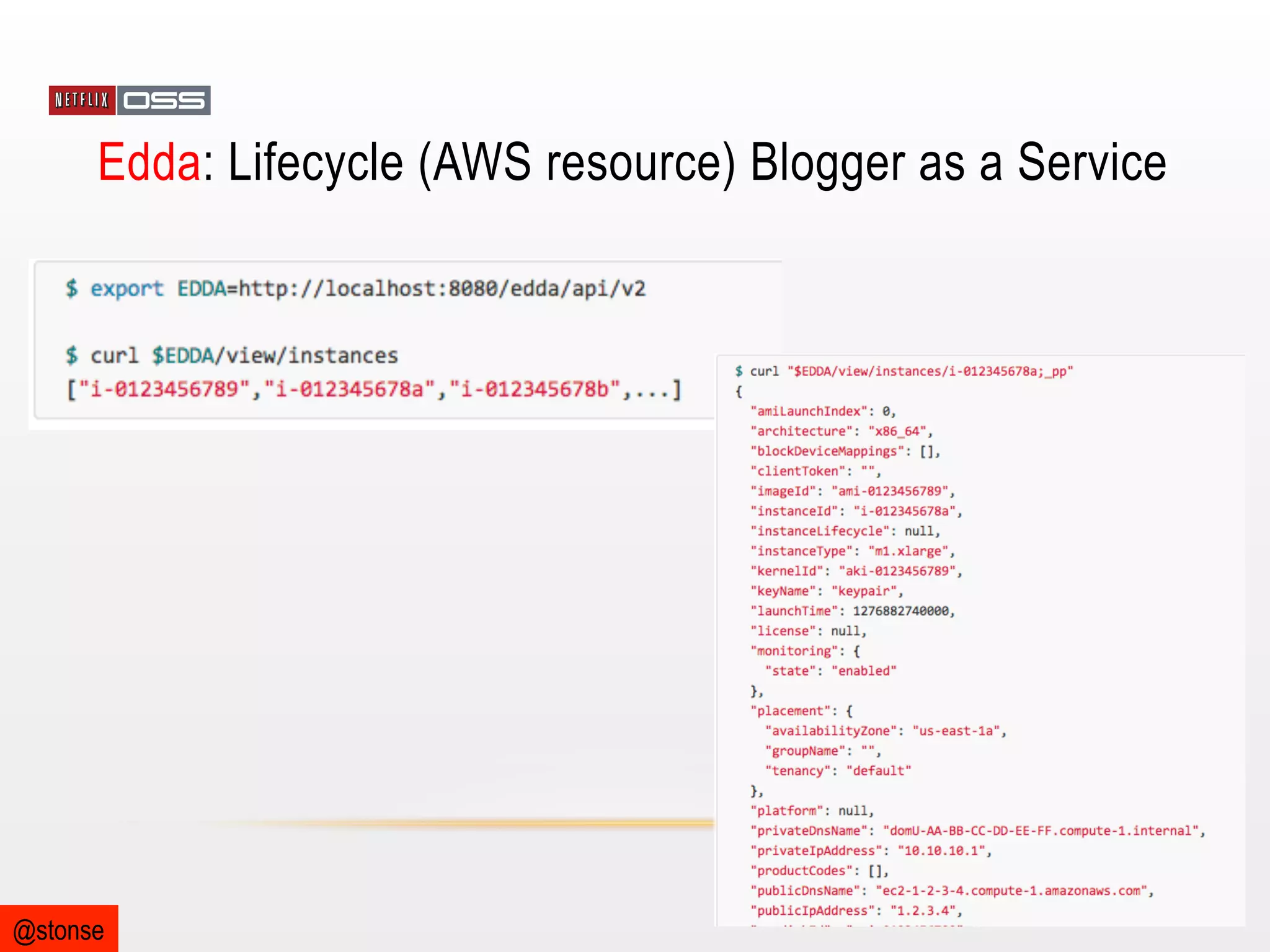1270x952 pixels.
Task: Click the "privateDnsName" line
Action: click(978, 831)
